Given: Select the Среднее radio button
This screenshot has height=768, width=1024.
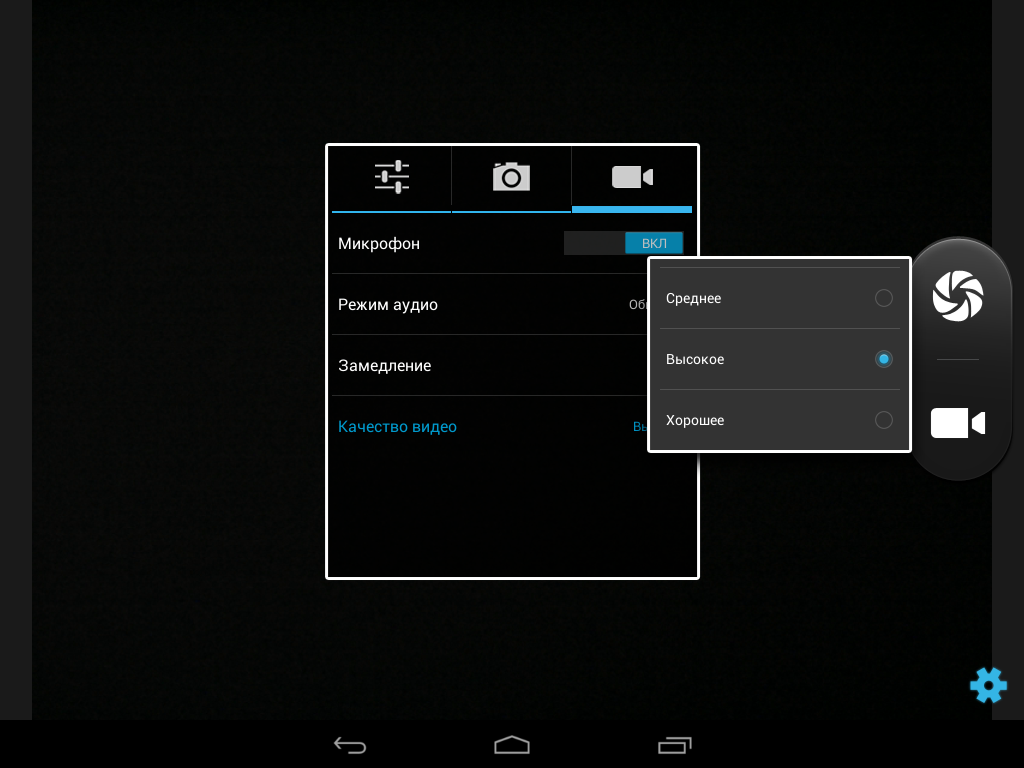Looking at the screenshot, I should coord(883,298).
